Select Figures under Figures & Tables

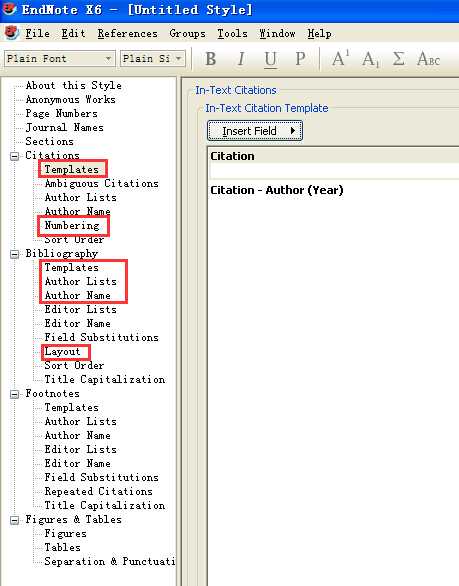point(65,534)
